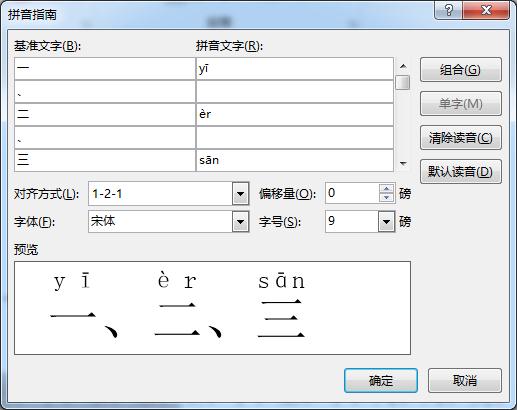Click base text field containing 二
Viewport: 517px width, 410px height.
(x=105, y=114)
